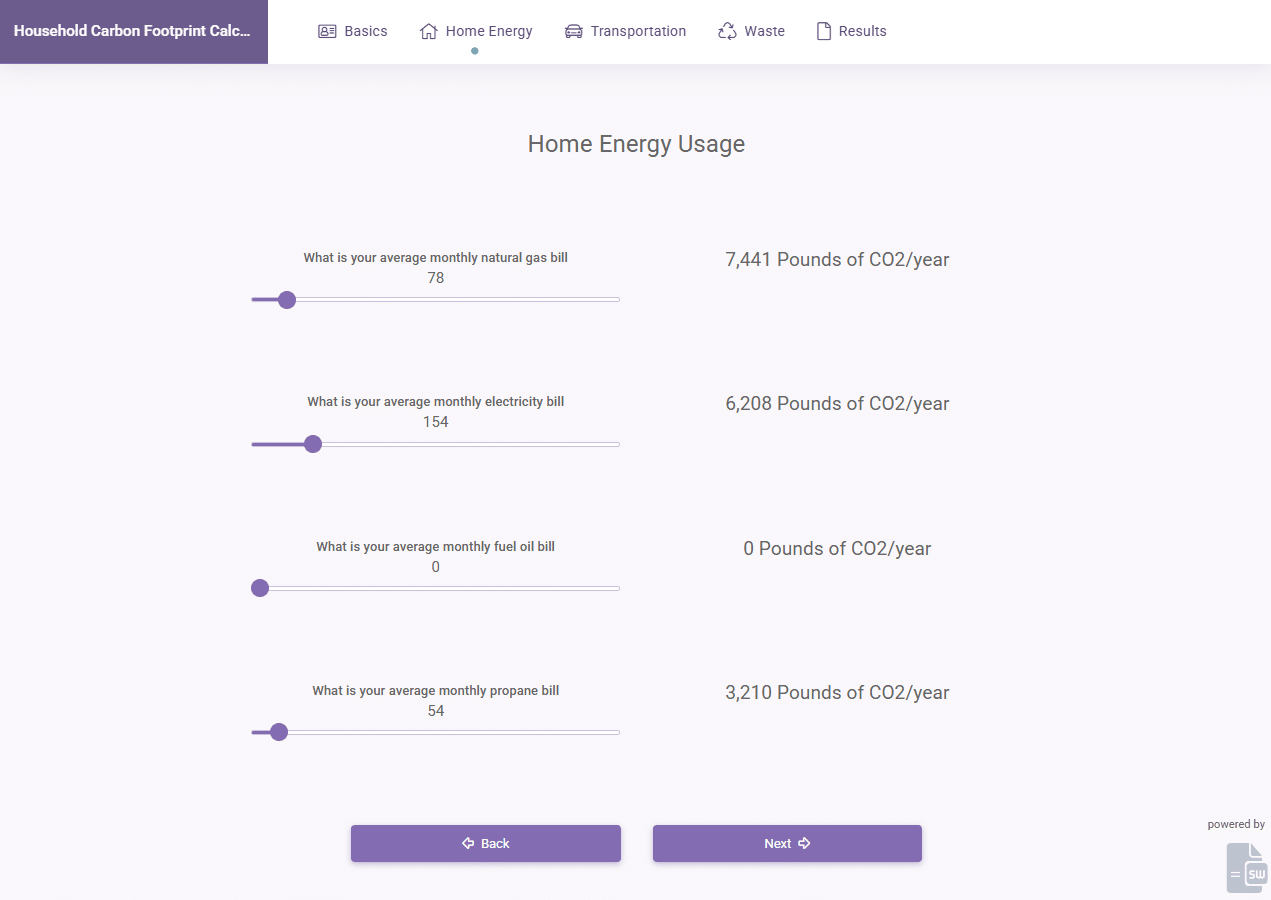This screenshot has height=900, width=1271.
Task: Click the SW logo in bottom right corner
Action: click(x=1246, y=867)
